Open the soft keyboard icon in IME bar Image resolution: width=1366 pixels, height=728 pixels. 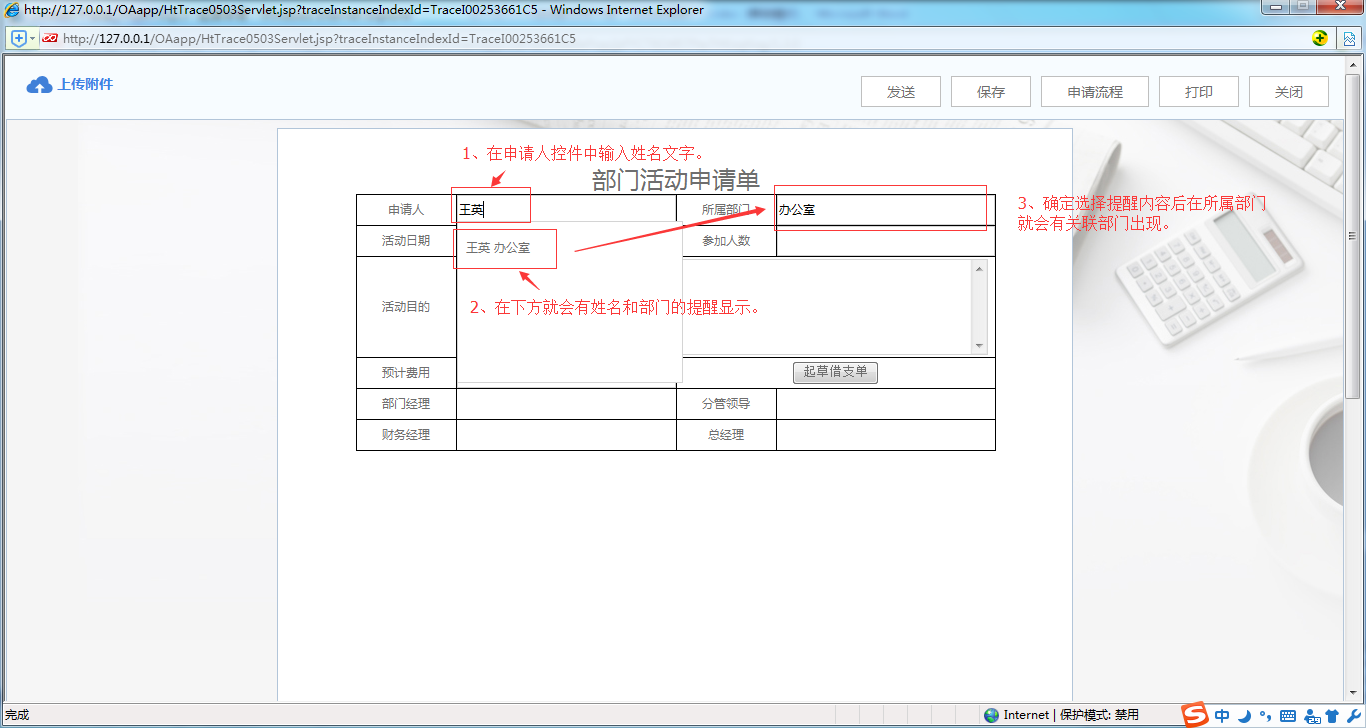[1287, 716]
